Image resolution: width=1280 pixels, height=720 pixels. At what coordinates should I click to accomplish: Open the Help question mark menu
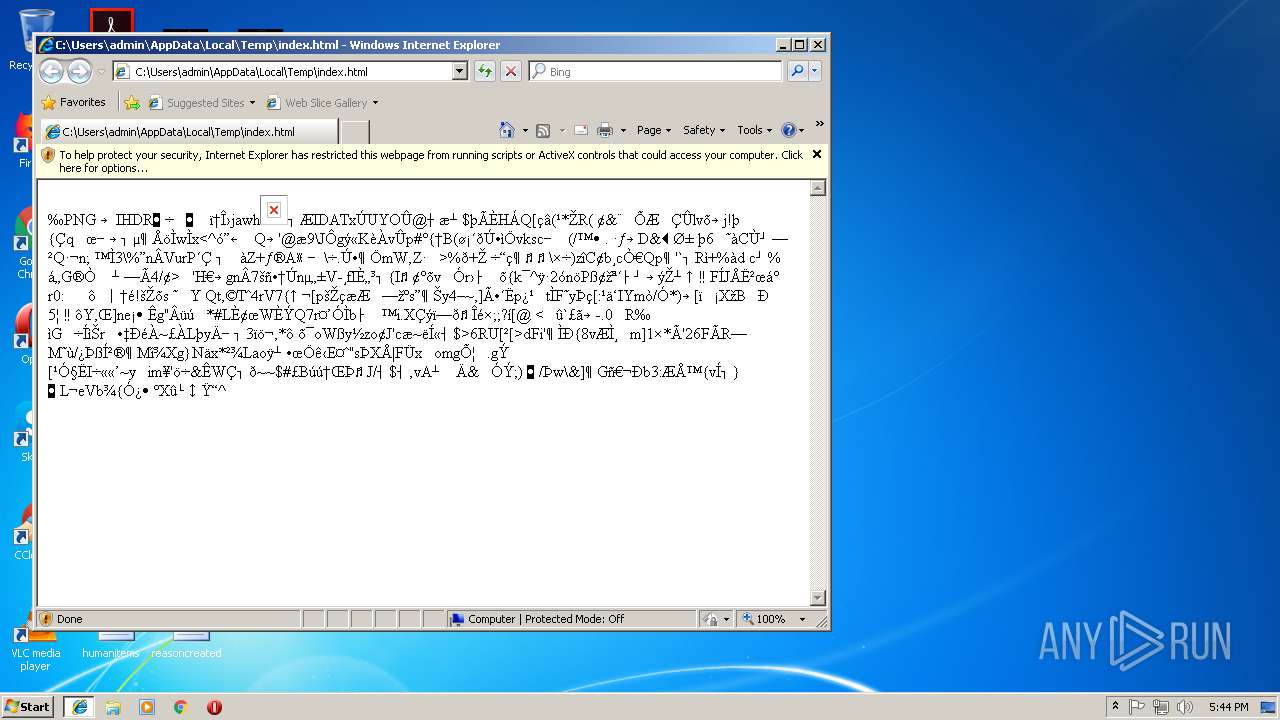pos(793,130)
